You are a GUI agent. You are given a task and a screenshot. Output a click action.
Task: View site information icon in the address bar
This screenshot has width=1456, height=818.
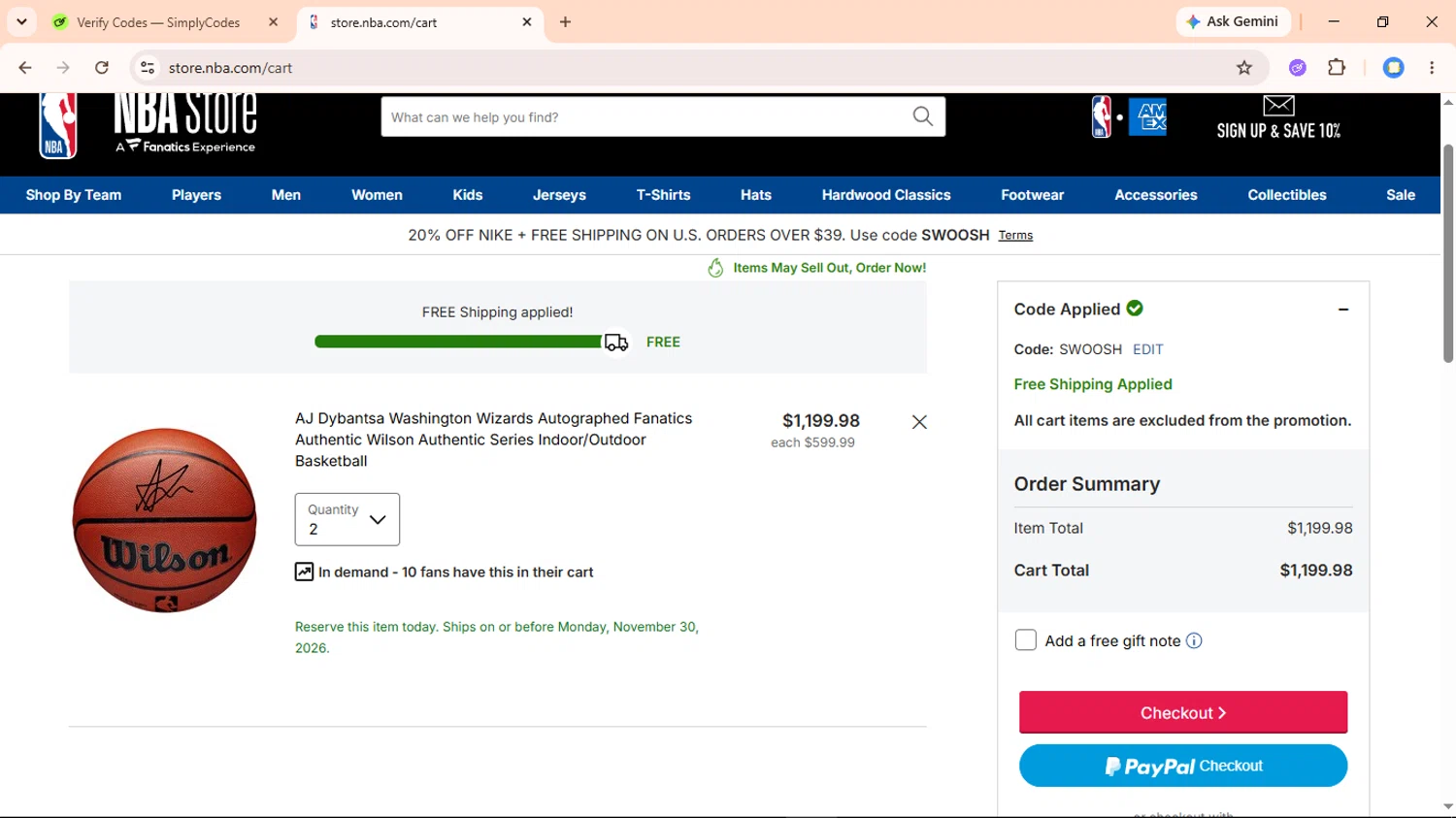(148, 68)
